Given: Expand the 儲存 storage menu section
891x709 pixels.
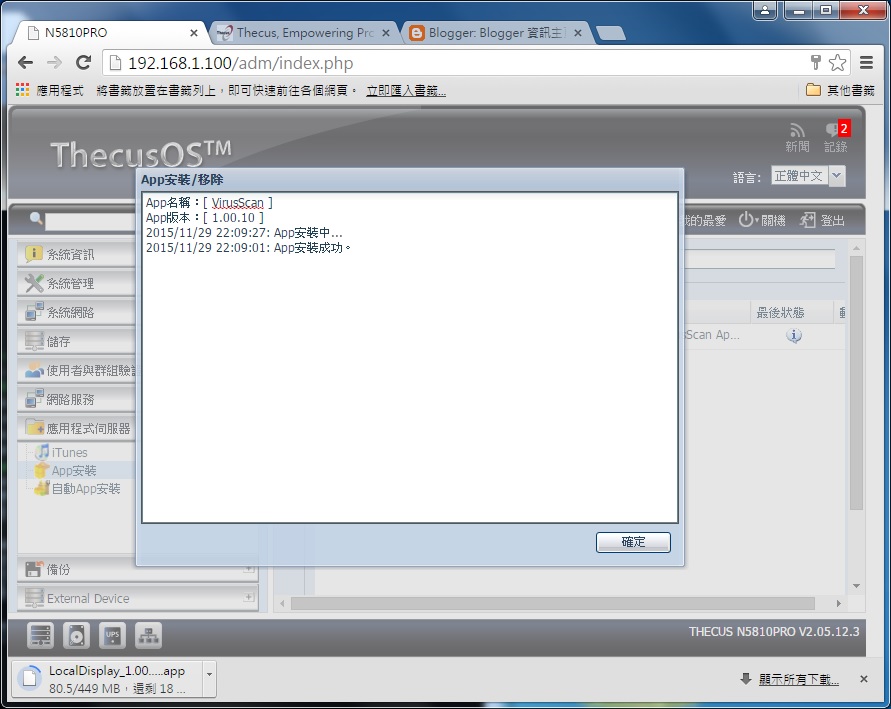Looking at the screenshot, I should (x=77, y=341).
